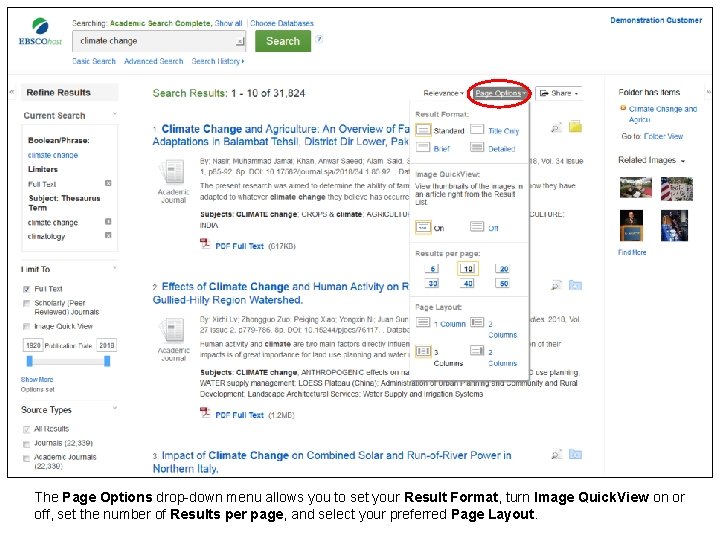Add result 2 to folder icon
This screenshot has width=720, height=540.
click(x=575, y=285)
